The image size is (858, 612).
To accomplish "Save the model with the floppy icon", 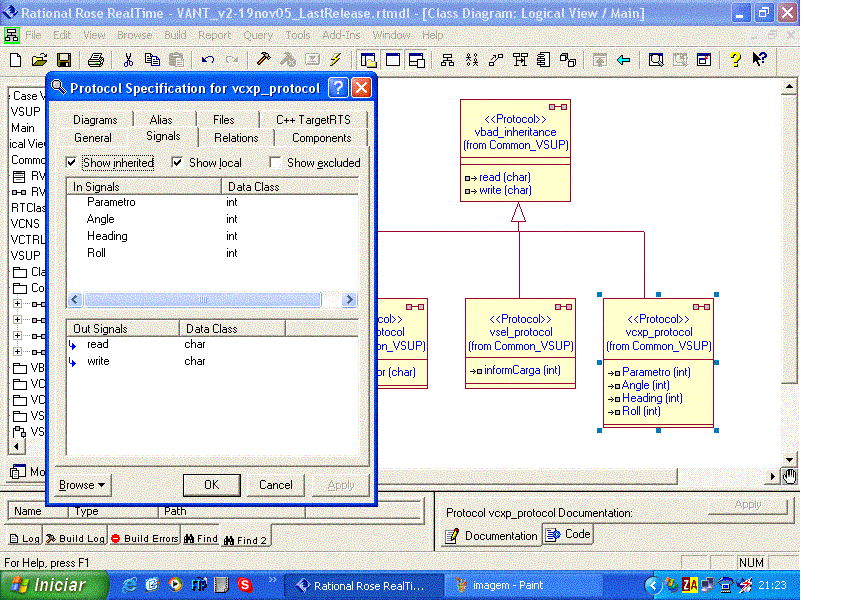I will pos(64,60).
